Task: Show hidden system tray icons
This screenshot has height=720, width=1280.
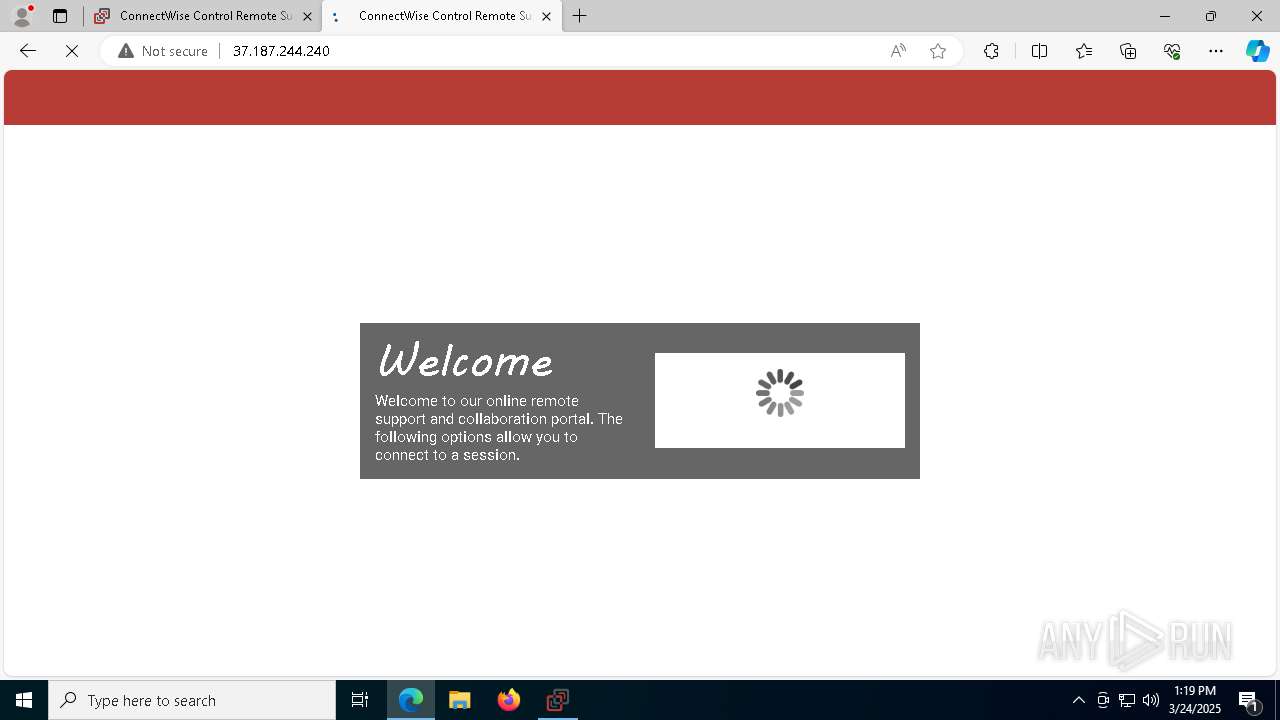Action: point(1079,700)
